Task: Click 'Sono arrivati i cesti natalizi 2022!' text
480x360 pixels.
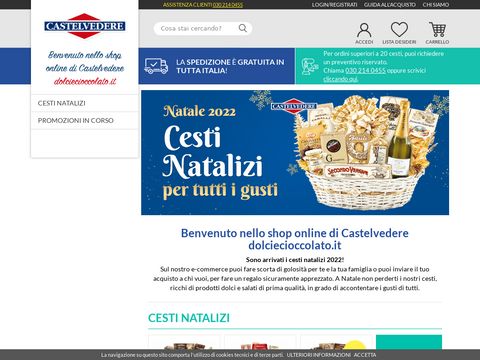Action: coord(295,260)
